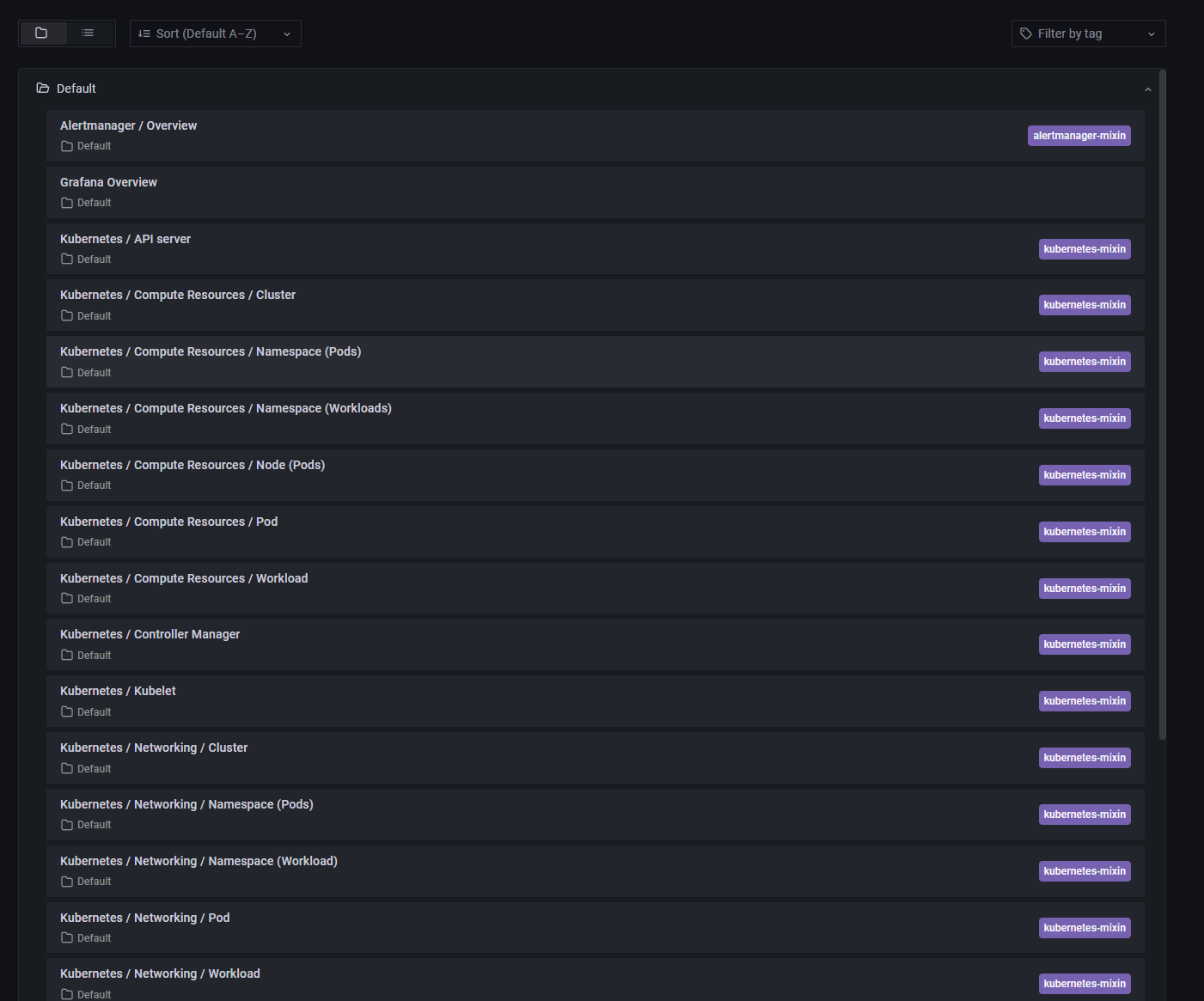
Task: Click folder icon under Kubernetes / API server
Action: (67, 259)
